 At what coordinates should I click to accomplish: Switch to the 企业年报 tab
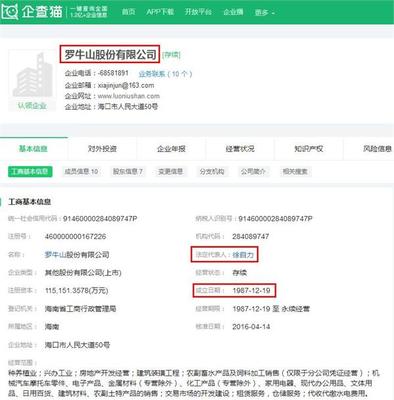tap(171, 149)
